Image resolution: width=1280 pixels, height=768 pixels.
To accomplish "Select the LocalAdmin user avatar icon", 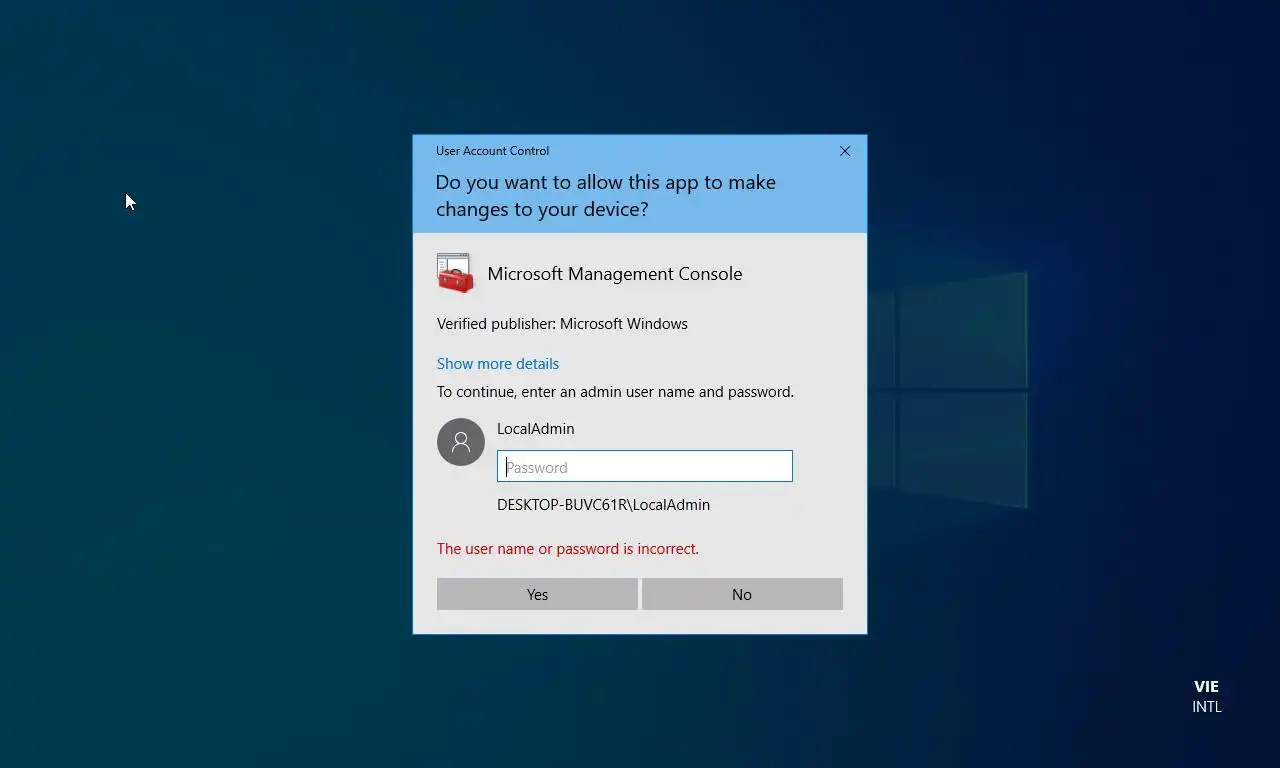I will [x=461, y=442].
